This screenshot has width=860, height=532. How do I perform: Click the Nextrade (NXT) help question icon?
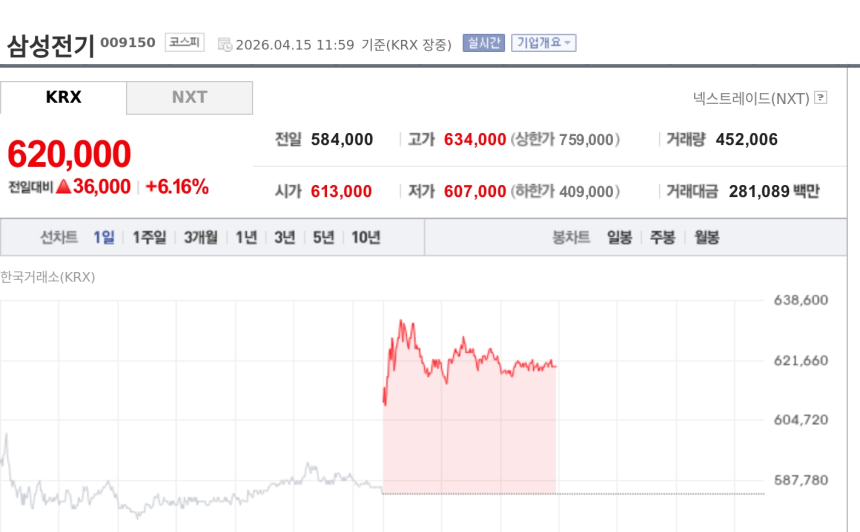point(821,98)
